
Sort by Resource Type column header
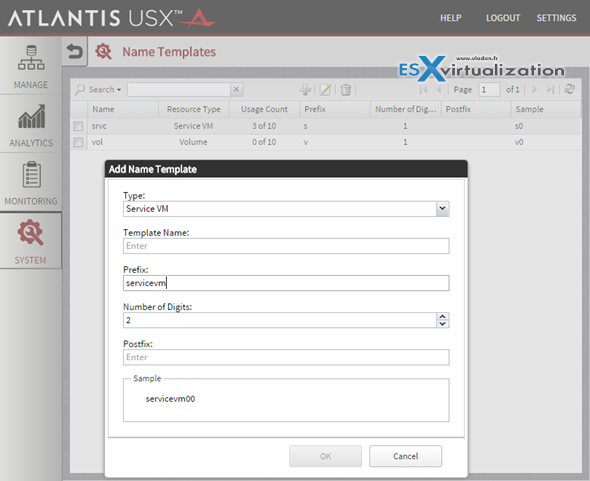194,109
